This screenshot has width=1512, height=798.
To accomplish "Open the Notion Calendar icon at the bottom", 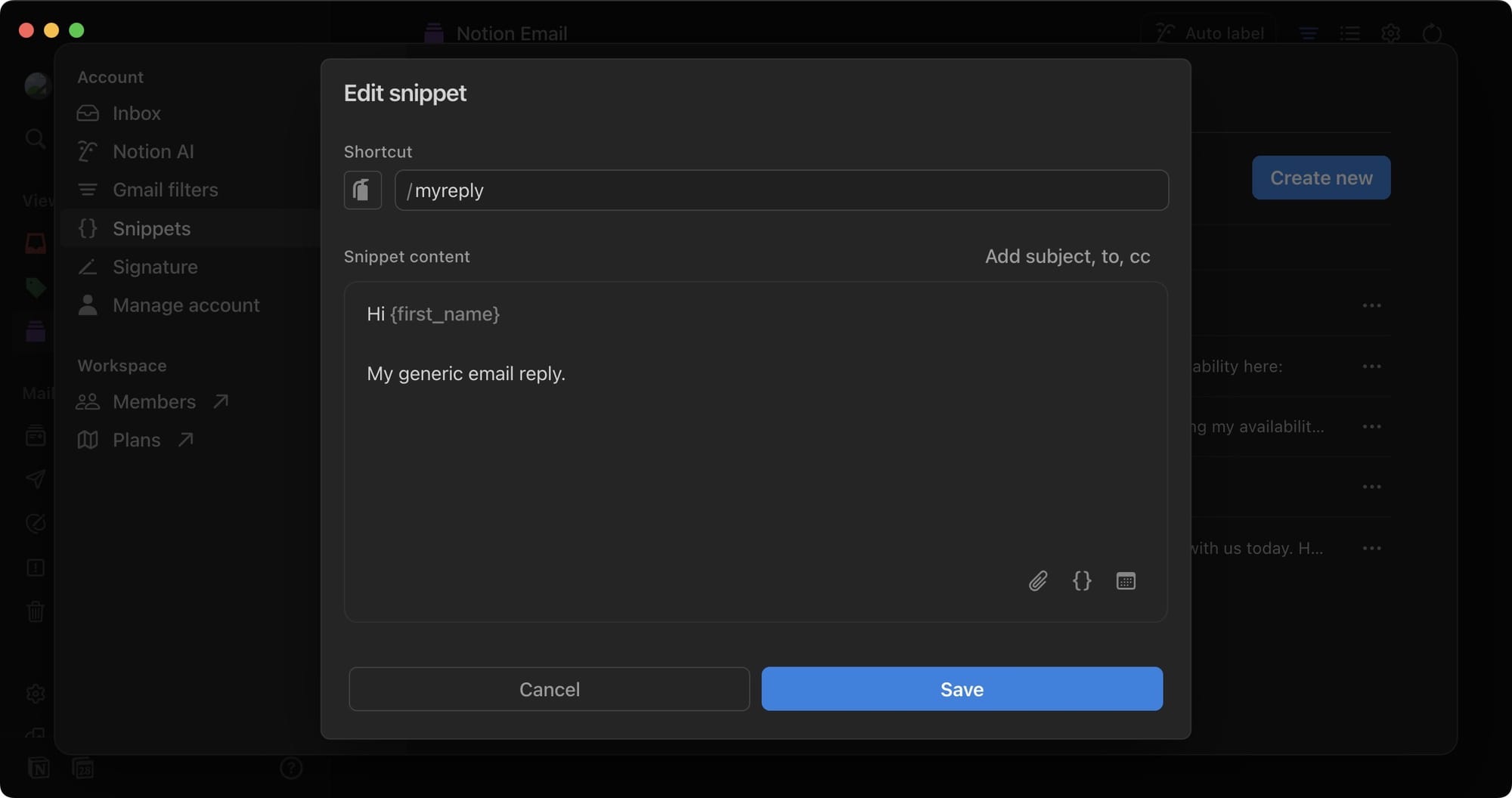I will pos(83,769).
